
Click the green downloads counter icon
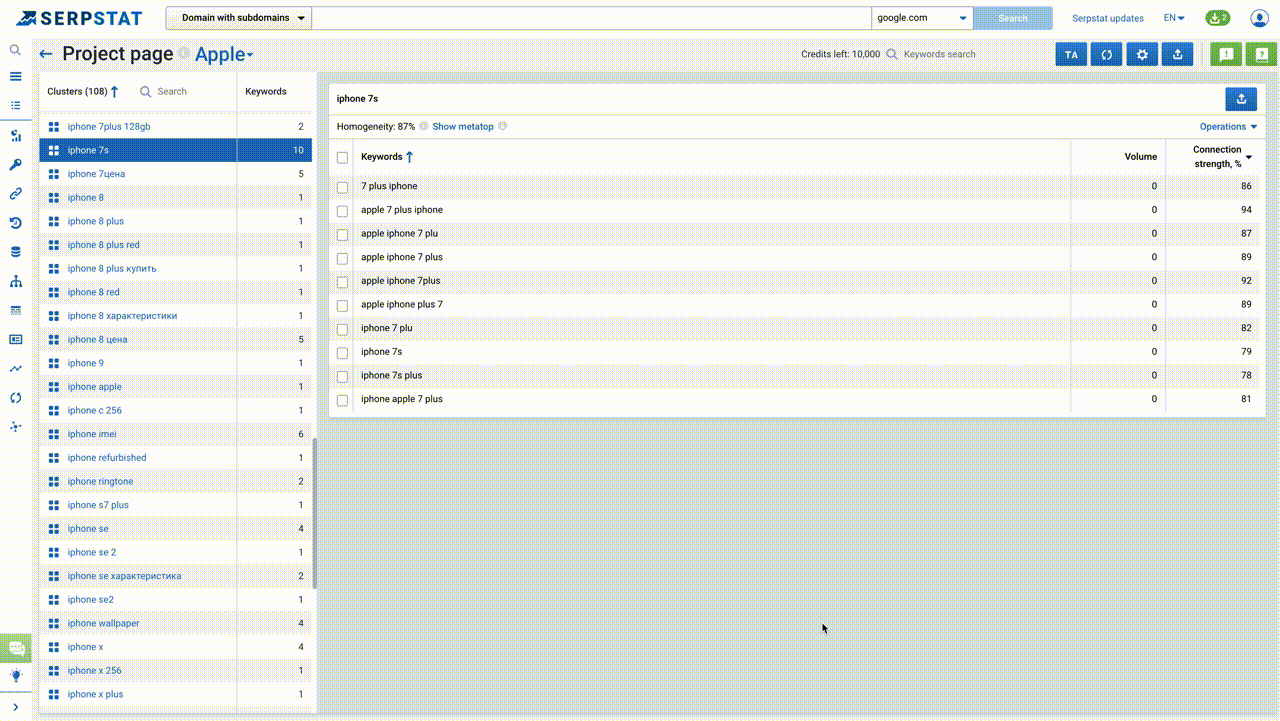pyautogui.click(x=1217, y=18)
